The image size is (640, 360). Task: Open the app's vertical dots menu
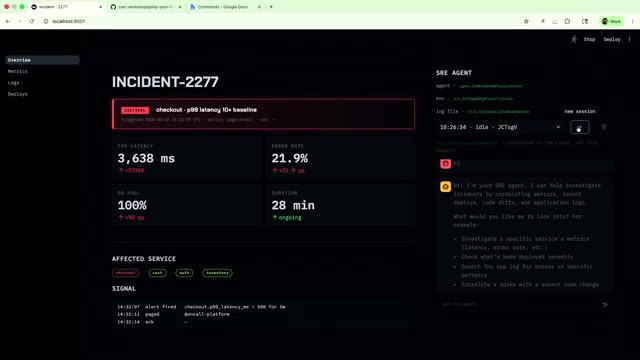click(x=629, y=39)
